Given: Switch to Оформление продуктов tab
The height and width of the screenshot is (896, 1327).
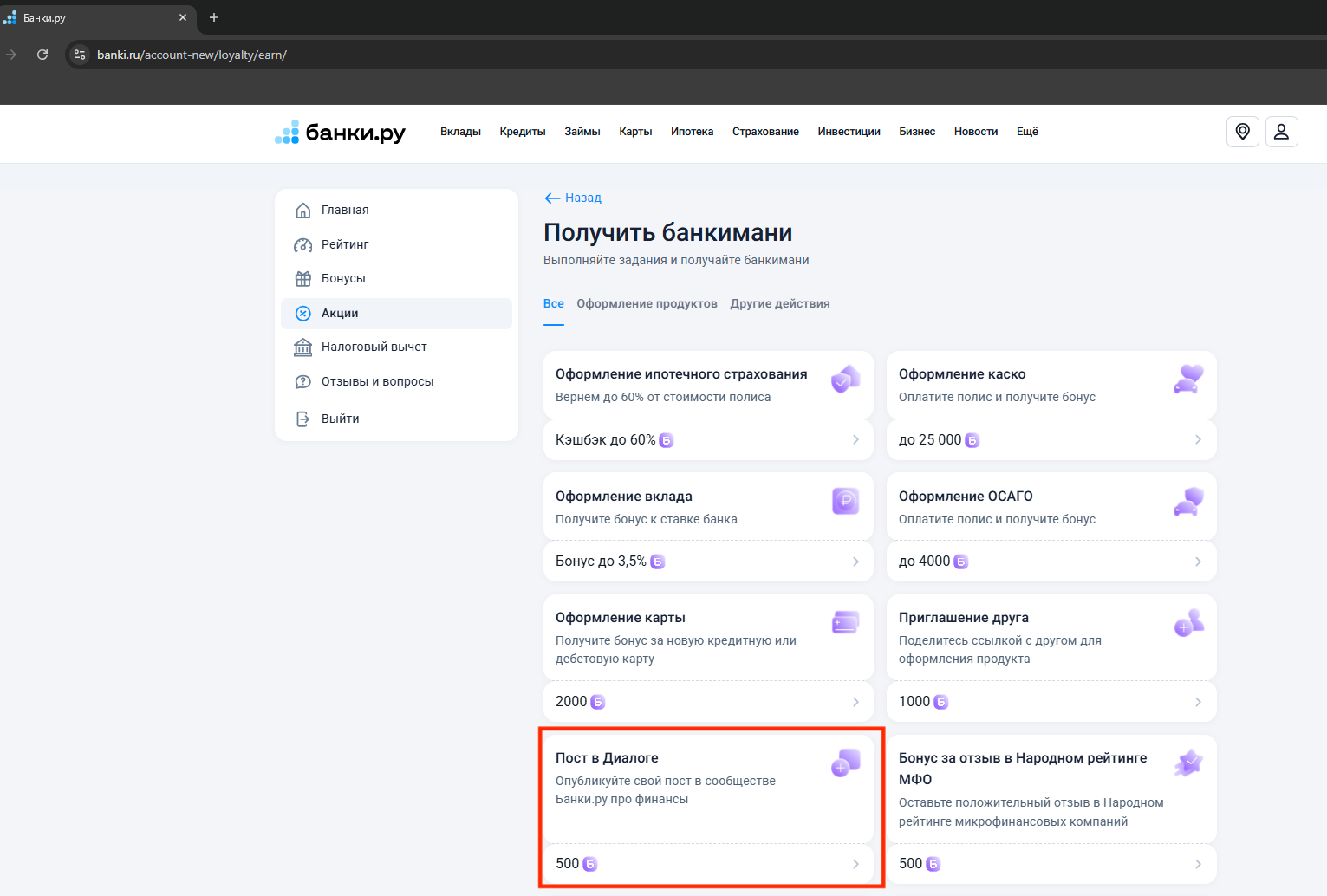Looking at the screenshot, I should point(647,304).
